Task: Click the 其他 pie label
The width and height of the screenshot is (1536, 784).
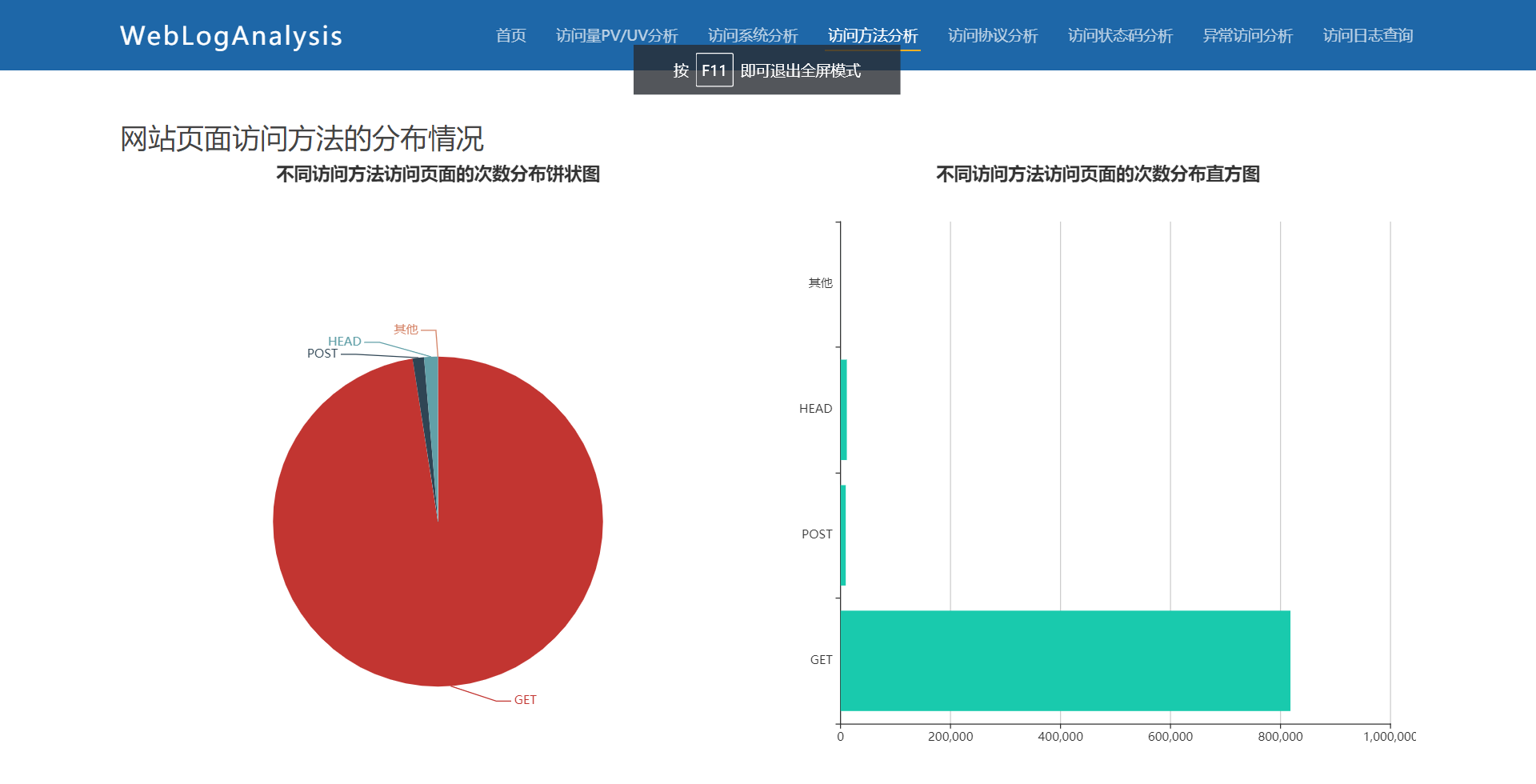Action: coord(406,329)
